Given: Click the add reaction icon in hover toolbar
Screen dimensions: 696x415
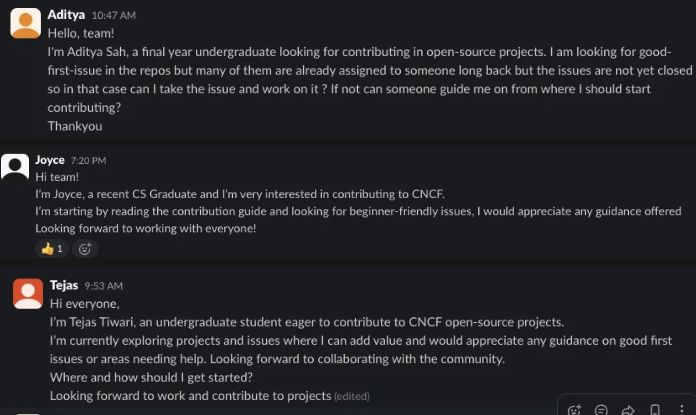Looking at the screenshot, I should [574, 410].
